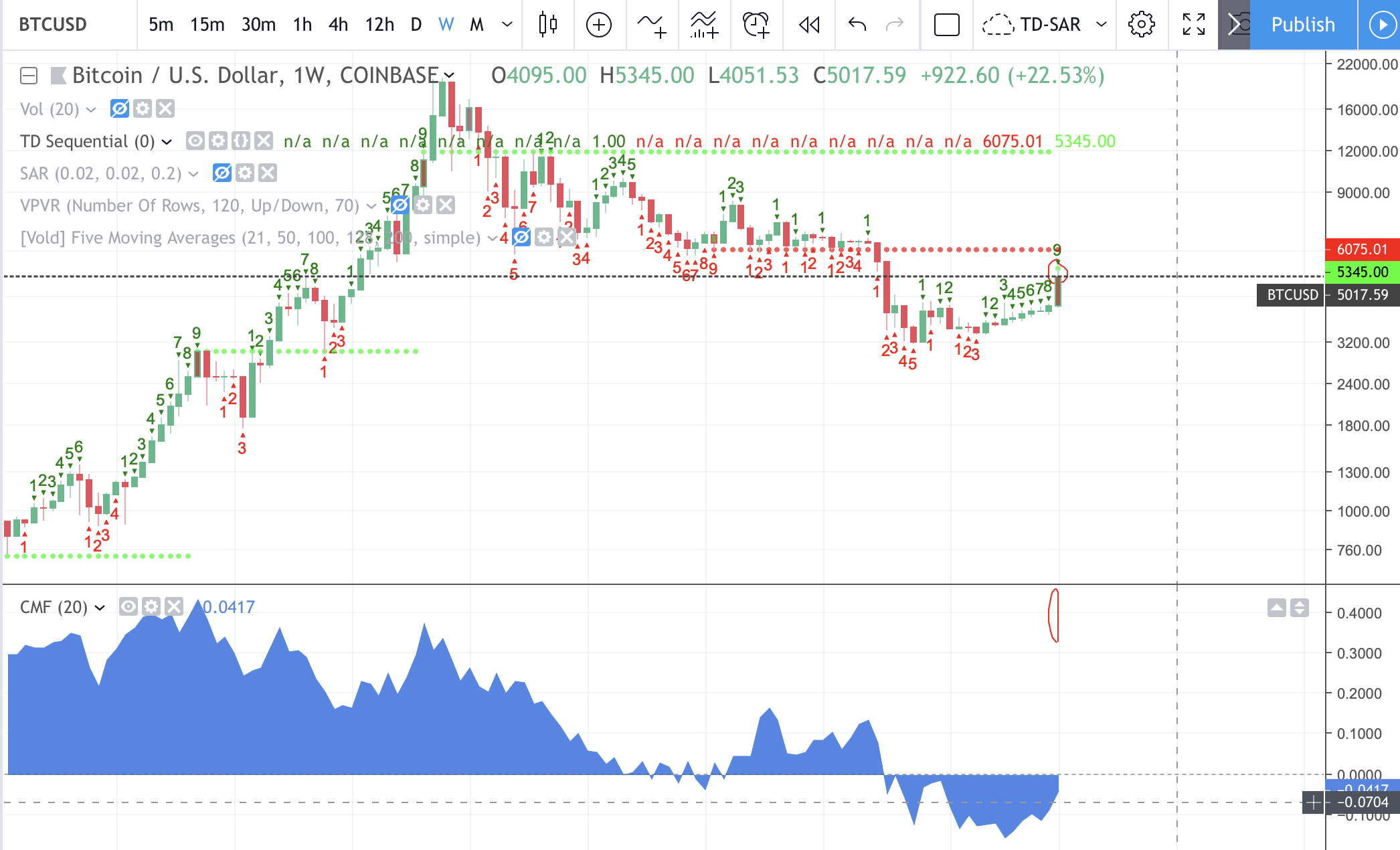The width and height of the screenshot is (1400, 850).
Task: Switch to the 1h timeframe
Action: (302, 25)
